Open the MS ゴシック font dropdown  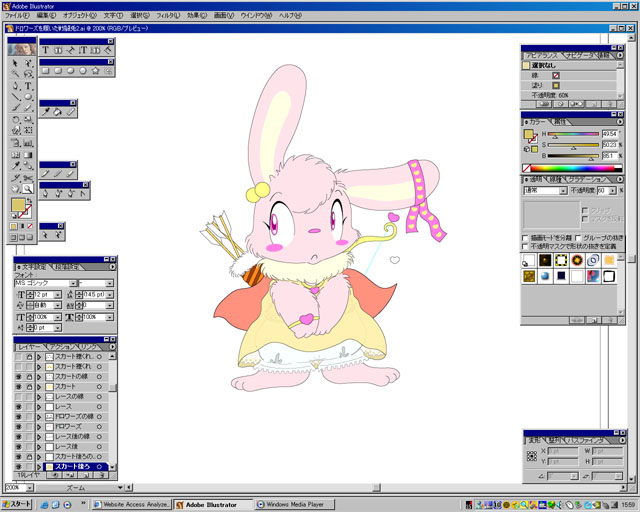[73, 283]
